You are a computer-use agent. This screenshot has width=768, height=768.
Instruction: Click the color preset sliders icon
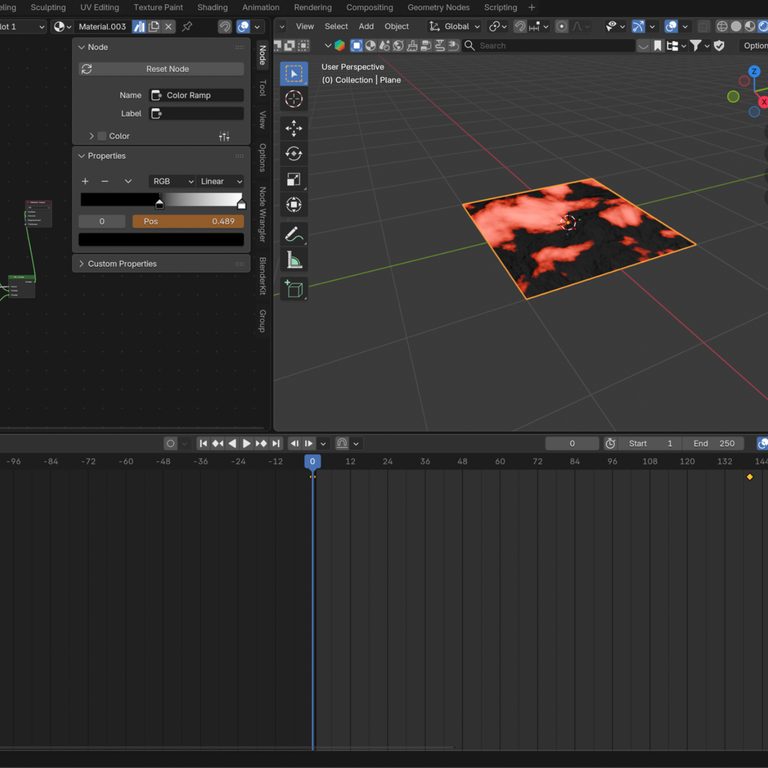224,136
